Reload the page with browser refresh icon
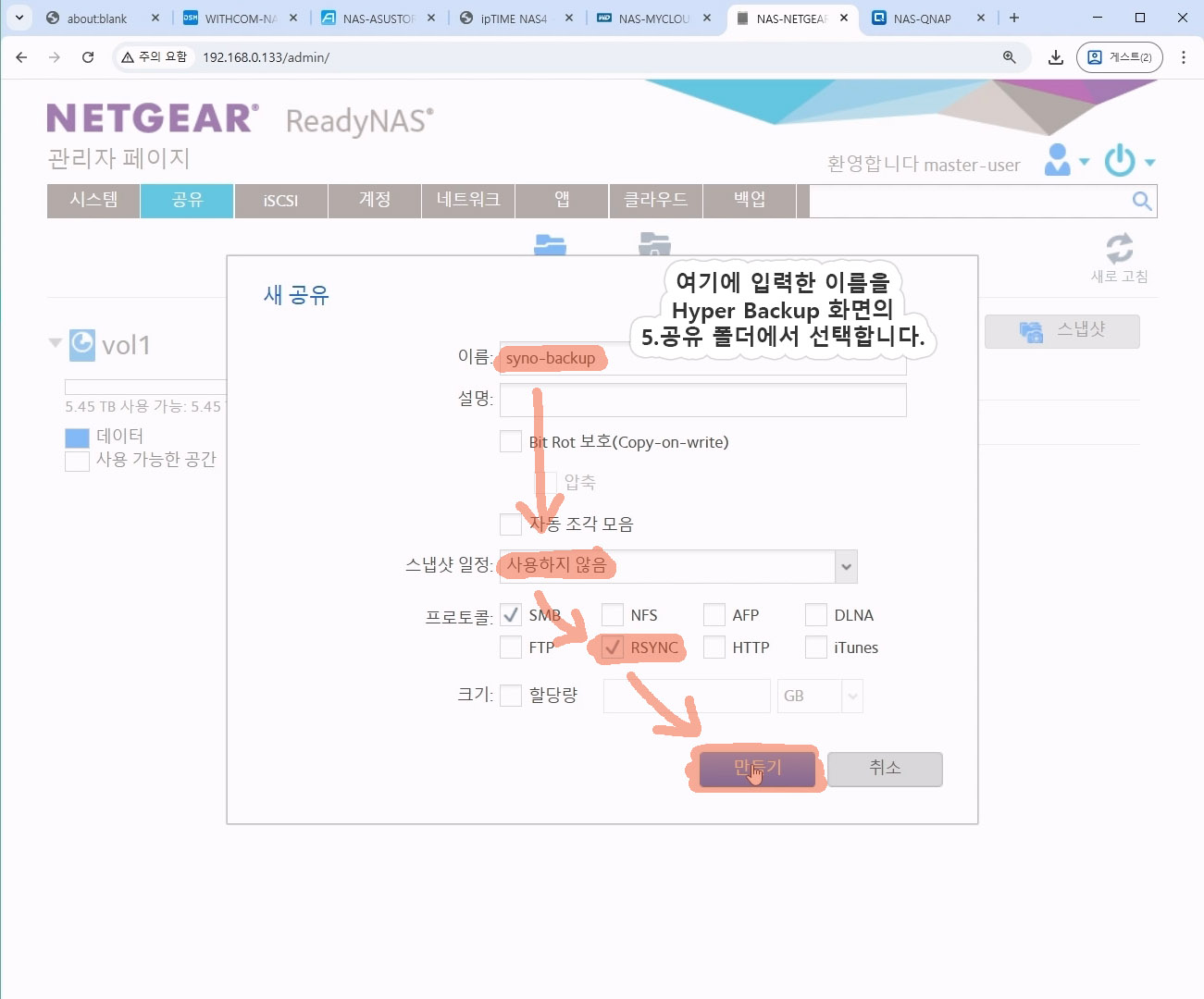The image size is (1204, 999). click(88, 57)
